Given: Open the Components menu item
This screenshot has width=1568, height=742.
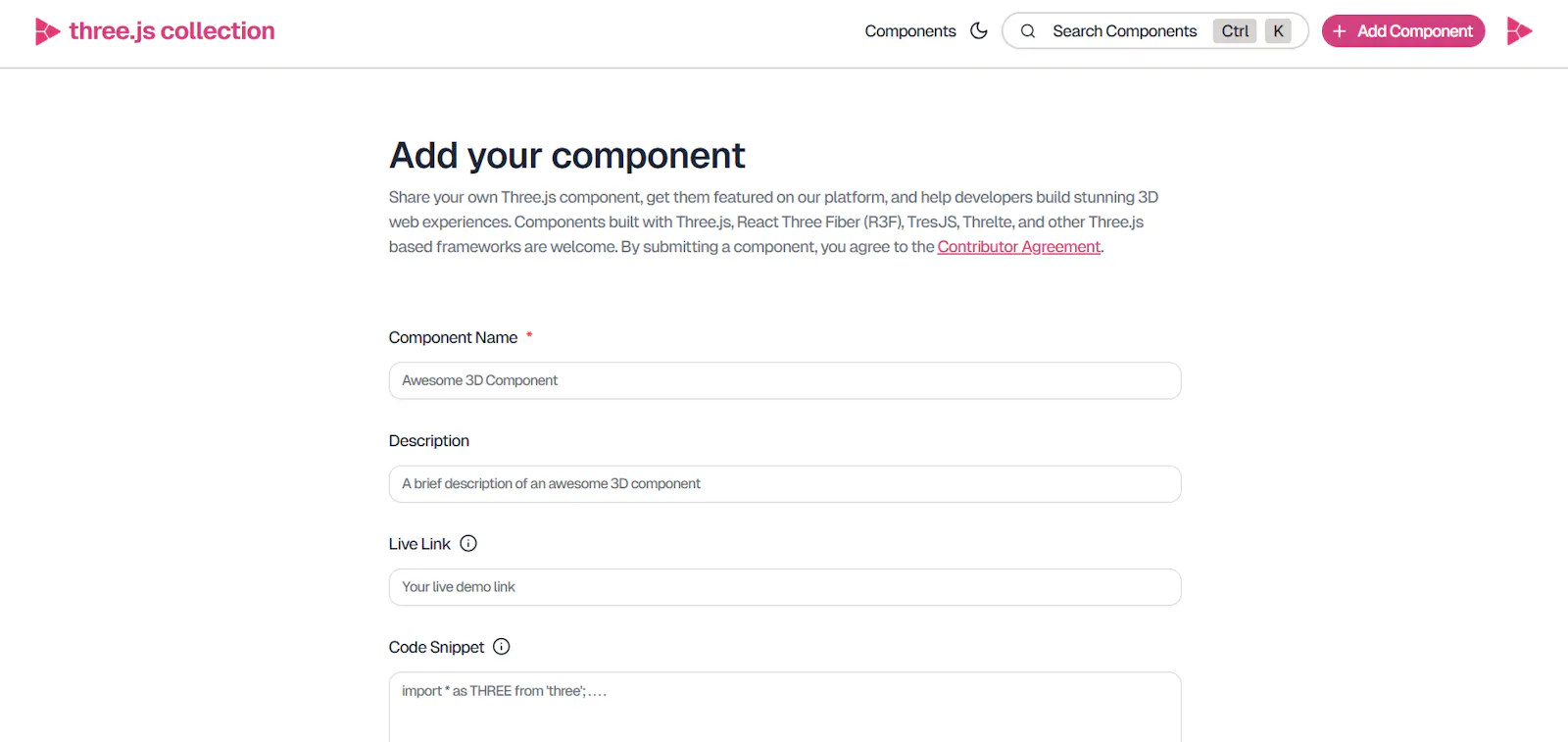Looking at the screenshot, I should click(910, 31).
